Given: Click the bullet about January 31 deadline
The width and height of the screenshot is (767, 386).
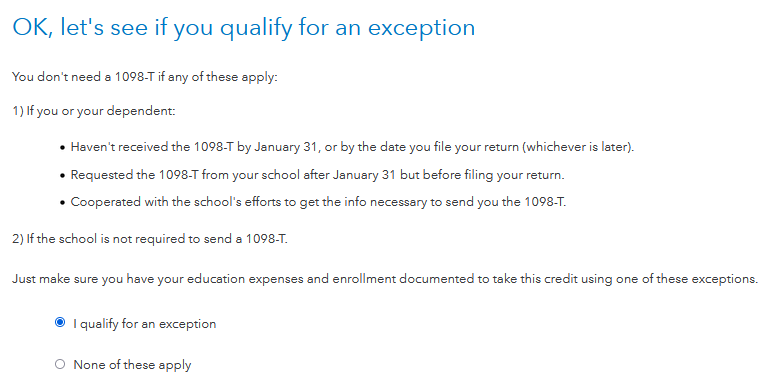Looking at the screenshot, I should coord(352,147).
